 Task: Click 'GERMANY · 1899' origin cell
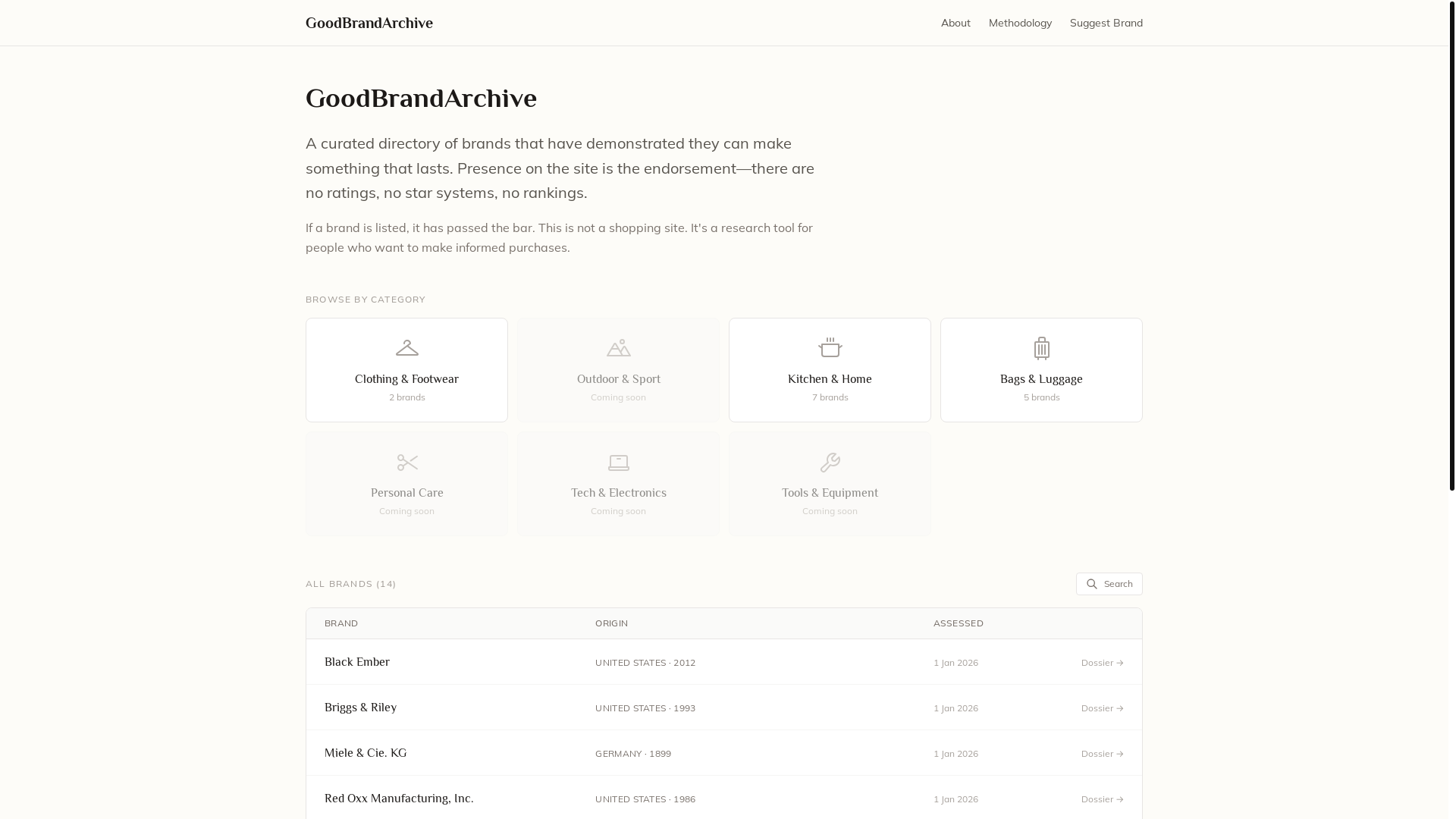[x=633, y=754]
